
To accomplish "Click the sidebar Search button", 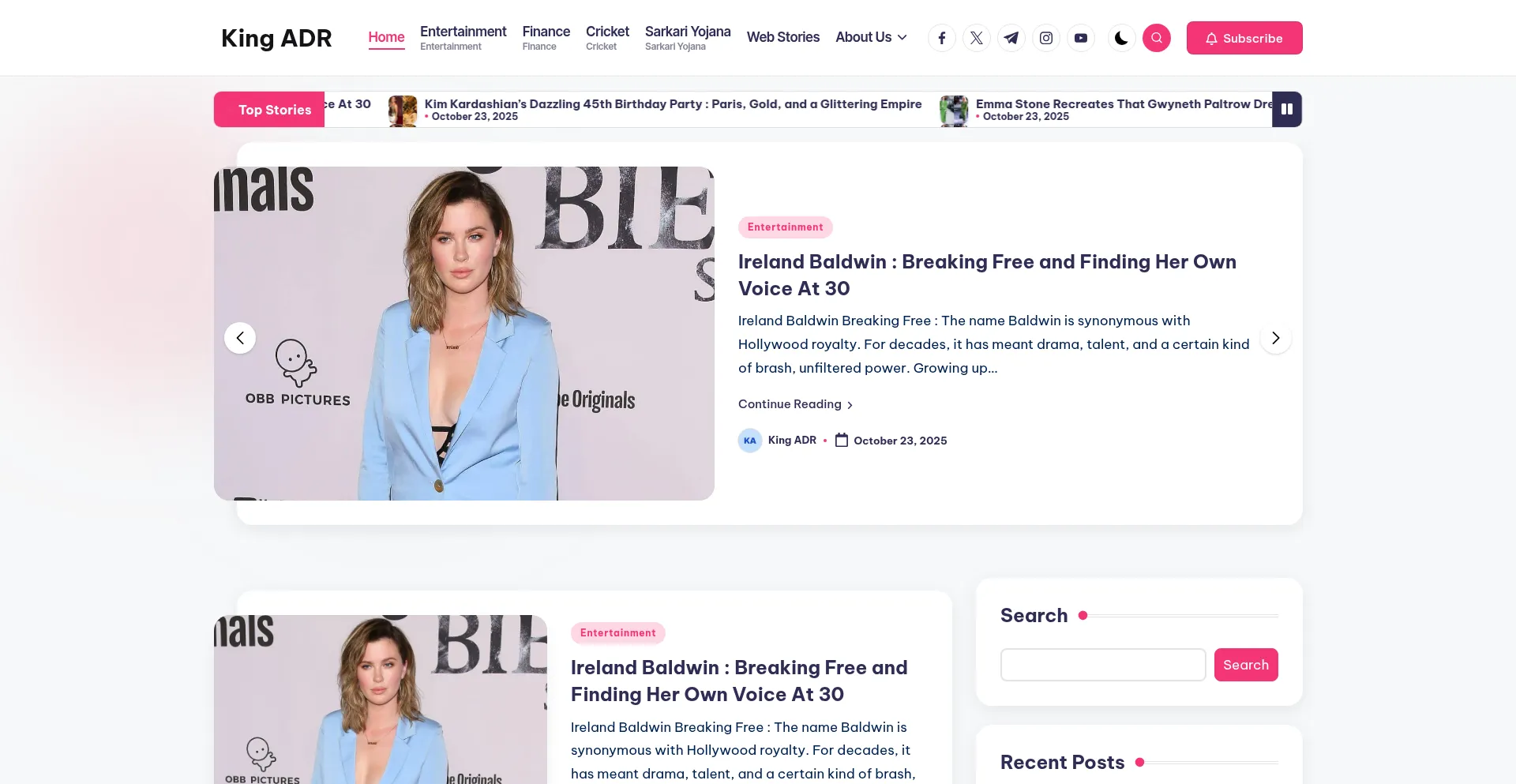I will (x=1246, y=665).
